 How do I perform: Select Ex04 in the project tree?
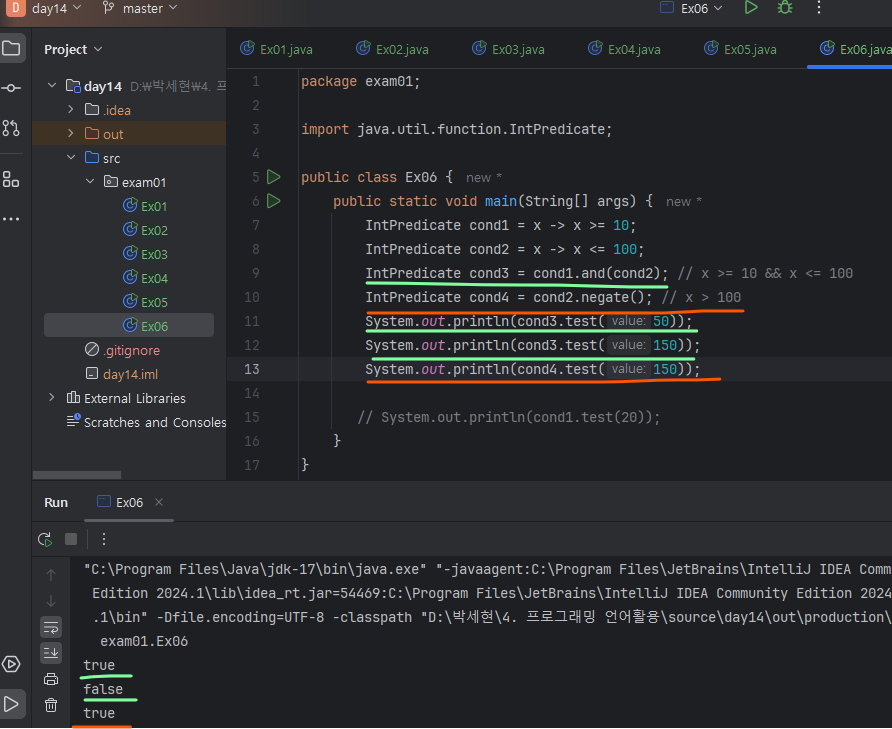click(x=146, y=278)
